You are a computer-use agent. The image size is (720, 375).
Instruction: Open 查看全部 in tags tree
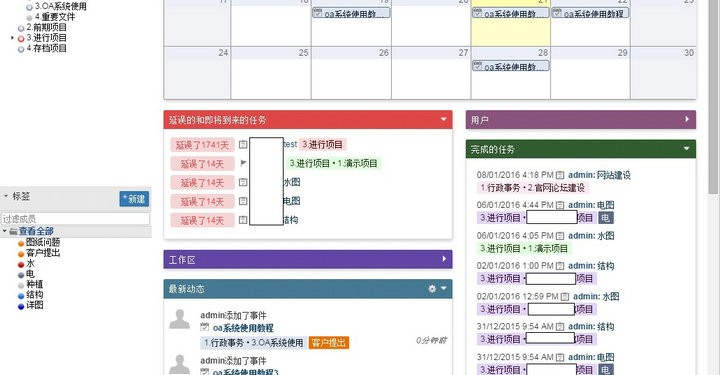click(36, 231)
